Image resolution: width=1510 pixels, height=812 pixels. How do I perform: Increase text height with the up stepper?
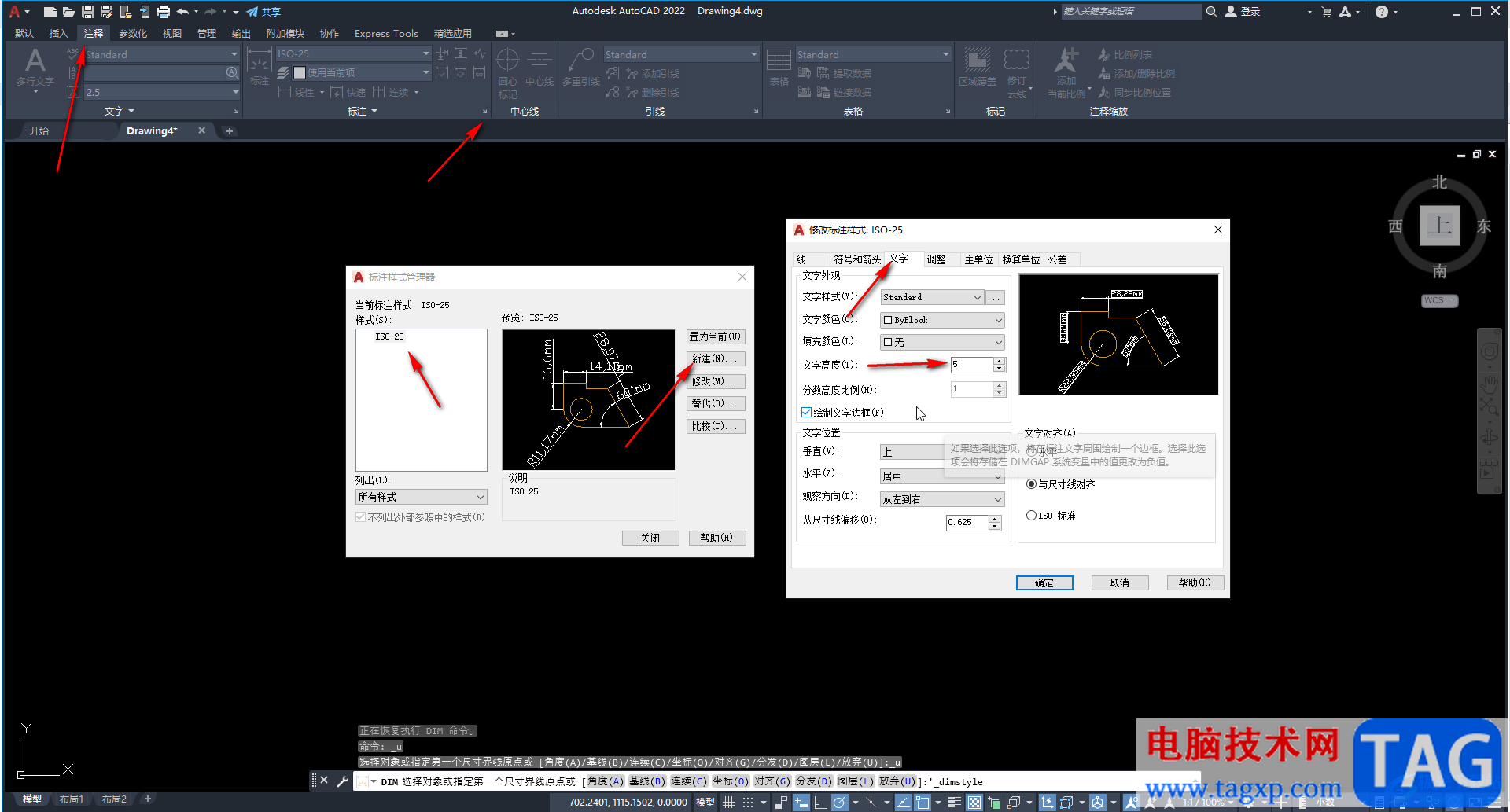click(x=1000, y=361)
